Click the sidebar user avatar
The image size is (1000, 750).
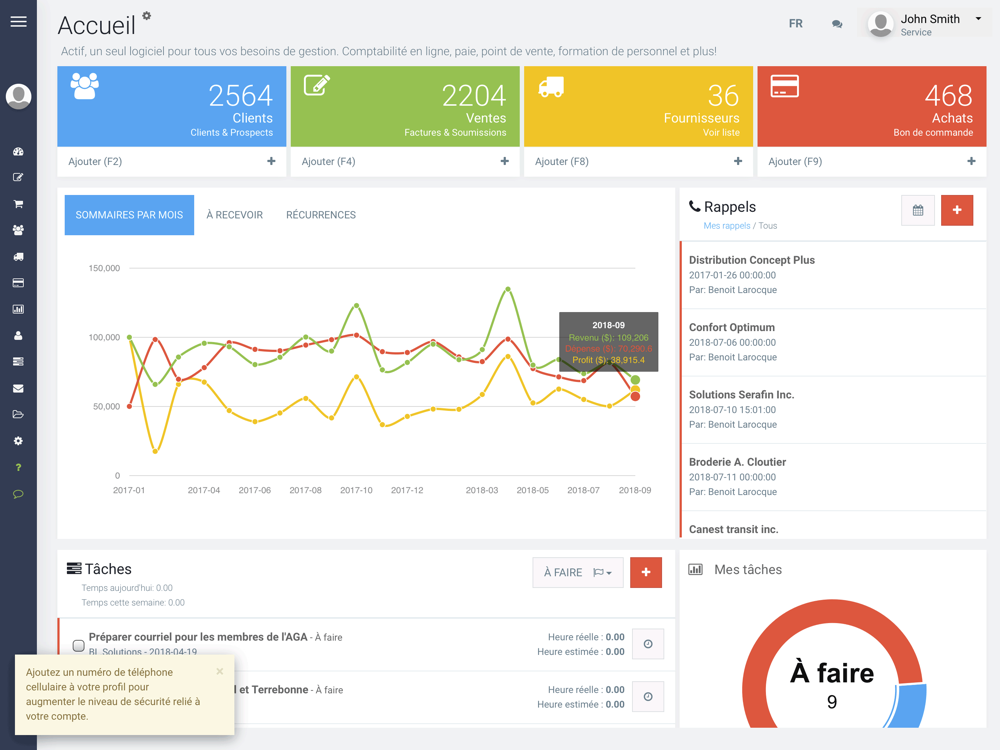18,96
